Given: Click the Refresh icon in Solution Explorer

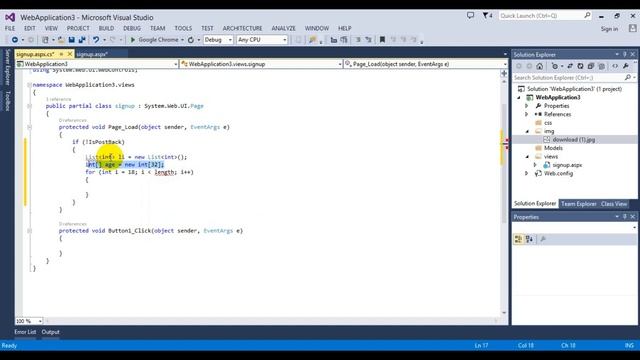Looking at the screenshot, I should (x=580, y=66).
